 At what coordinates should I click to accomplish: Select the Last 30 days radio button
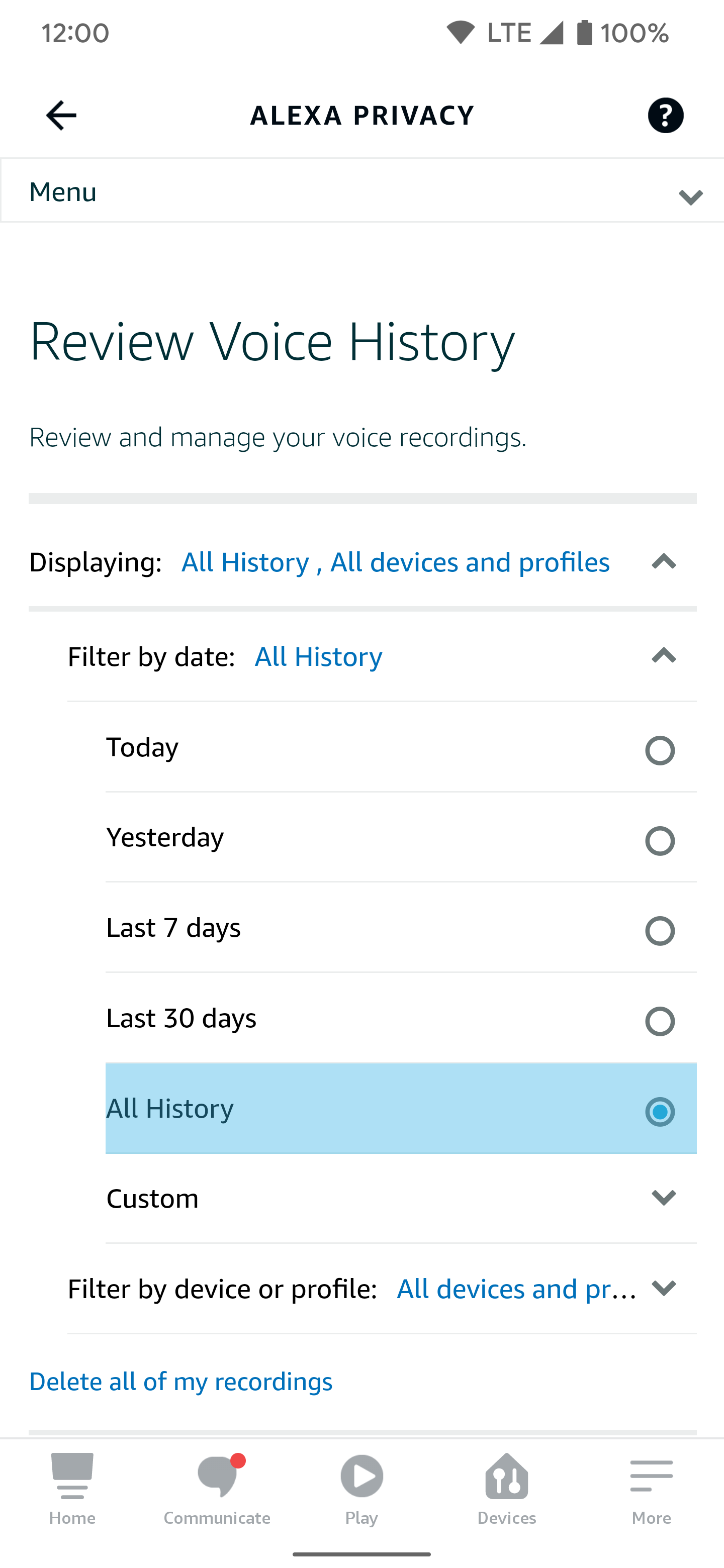(x=660, y=1021)
